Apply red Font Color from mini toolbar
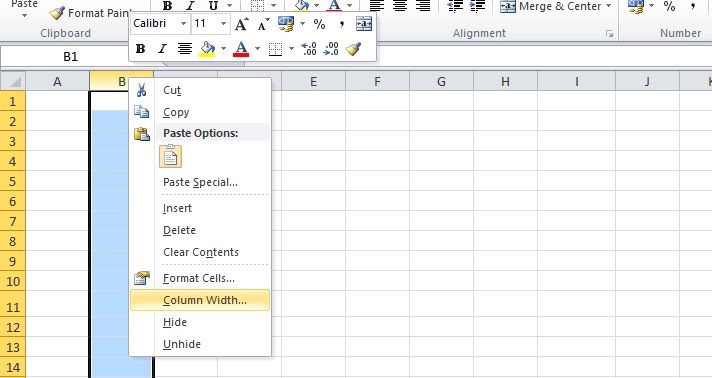 (241, 49)
